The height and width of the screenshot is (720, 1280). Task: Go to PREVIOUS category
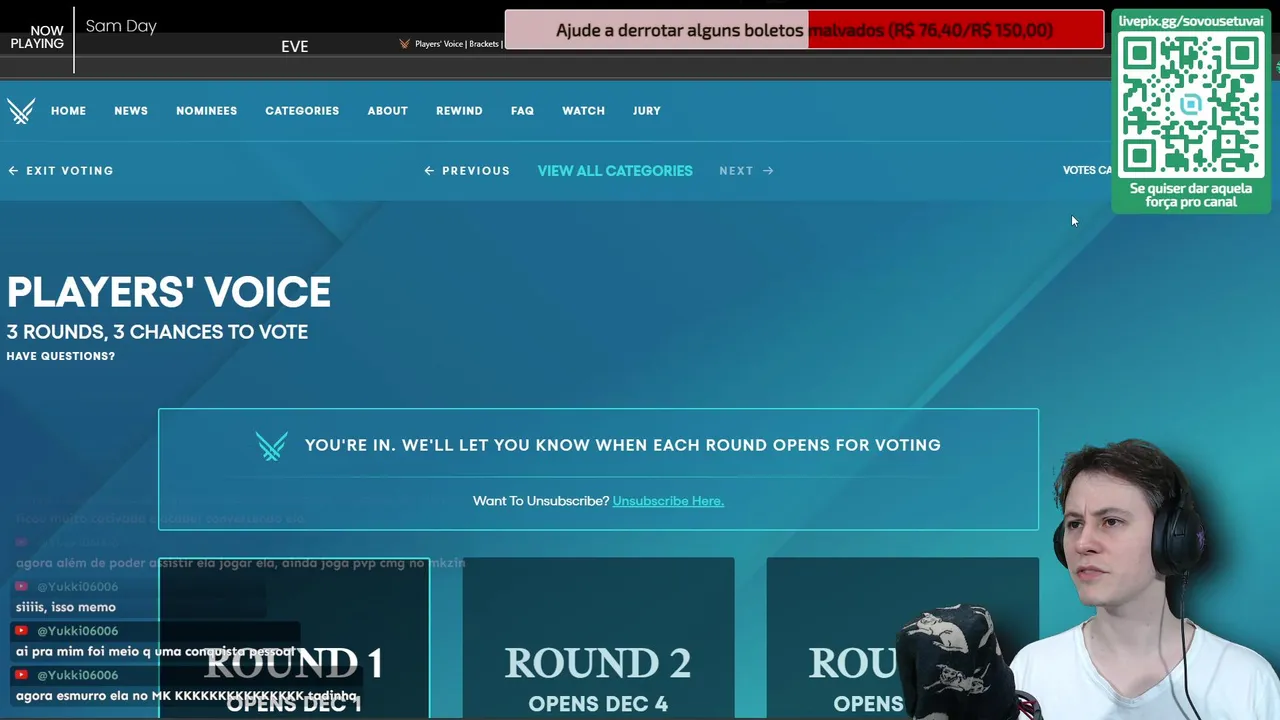(467, 171)
